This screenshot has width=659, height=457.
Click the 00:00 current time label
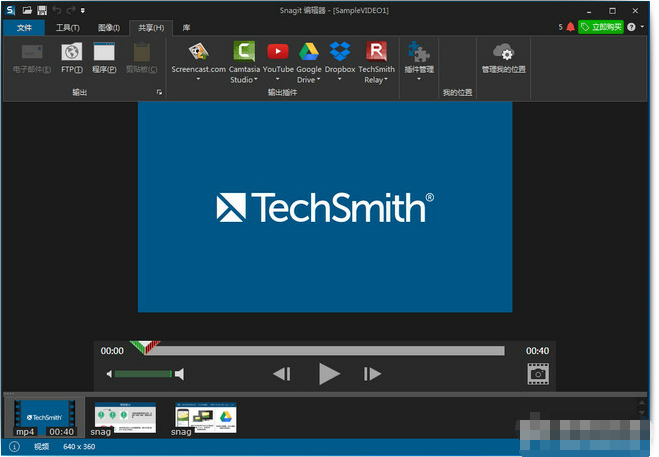tap(112, 351)
